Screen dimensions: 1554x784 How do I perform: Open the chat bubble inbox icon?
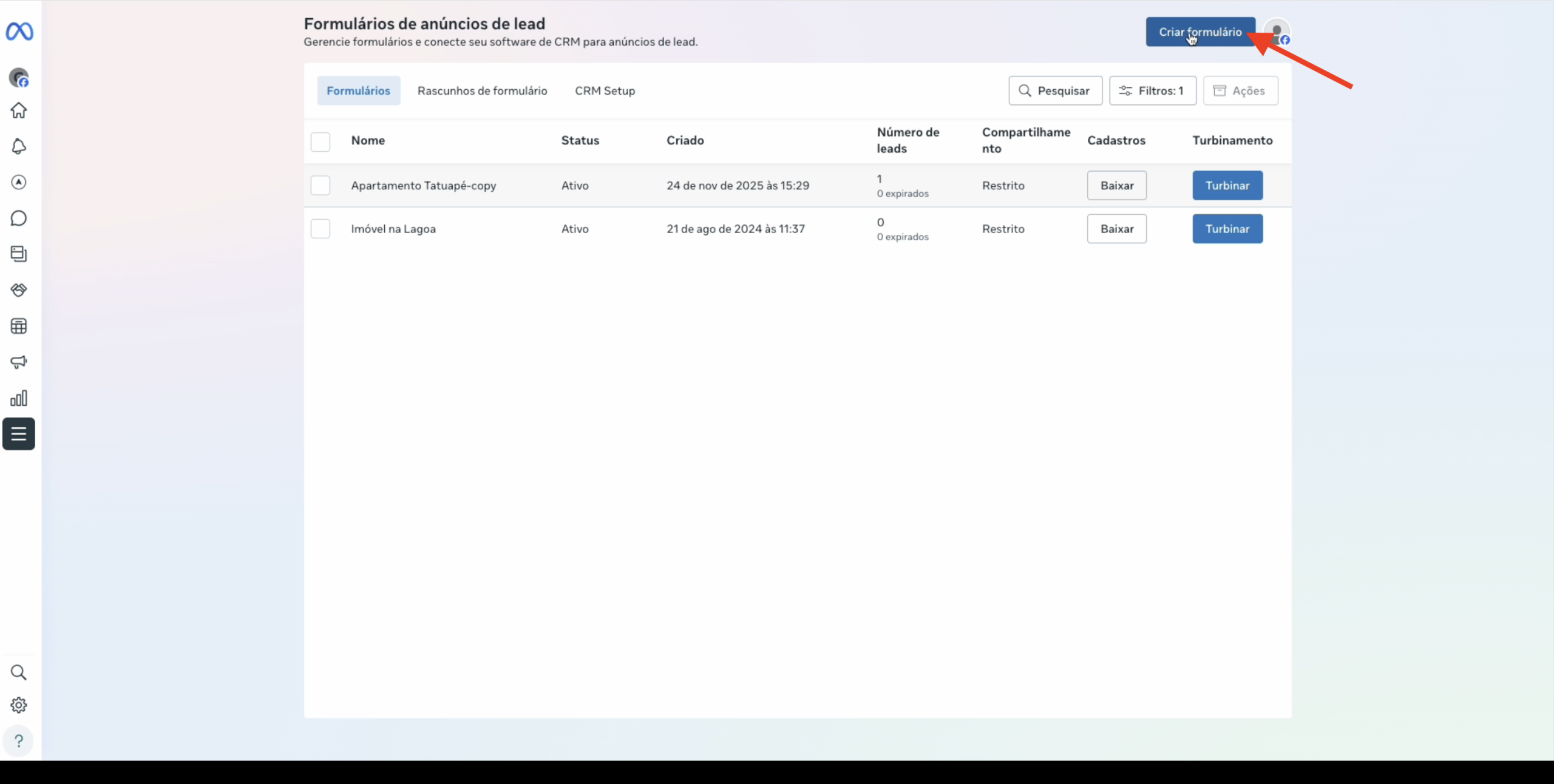pos(19,218)
